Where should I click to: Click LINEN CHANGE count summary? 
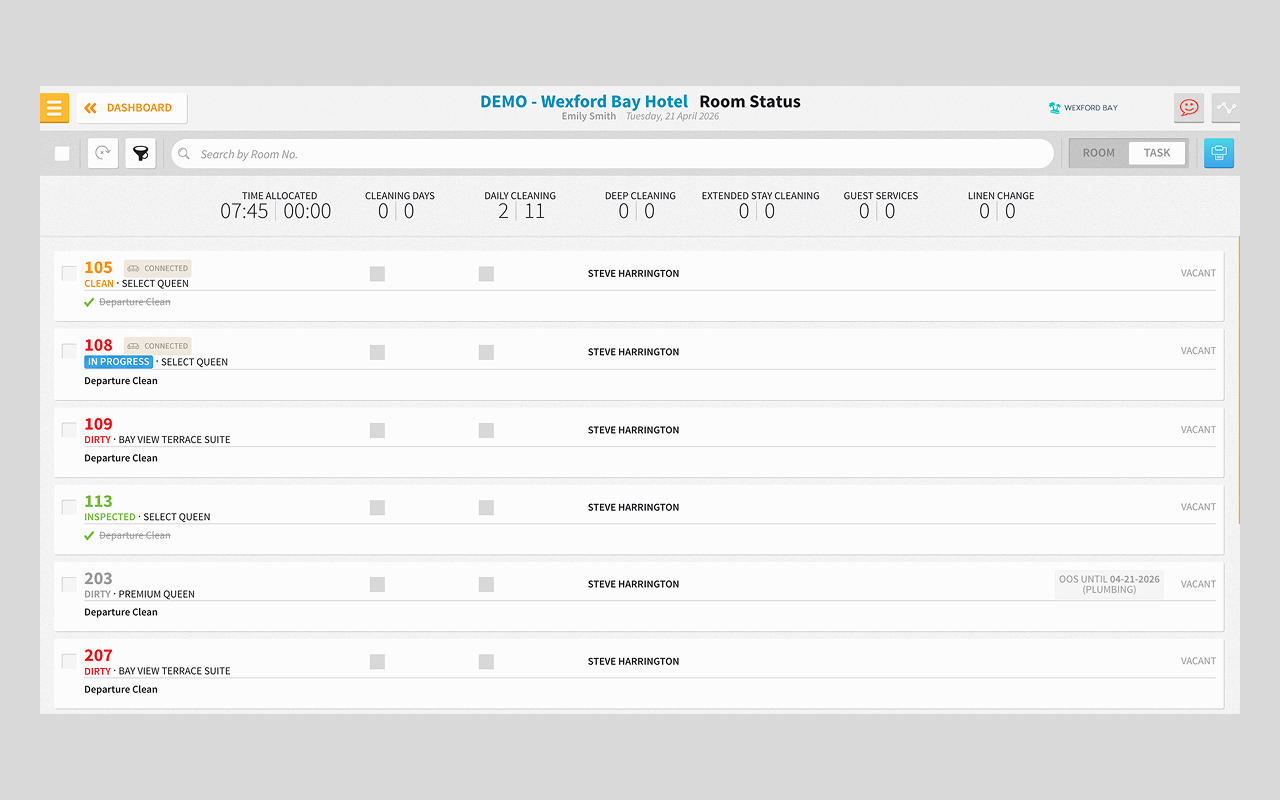point(1001,205)
